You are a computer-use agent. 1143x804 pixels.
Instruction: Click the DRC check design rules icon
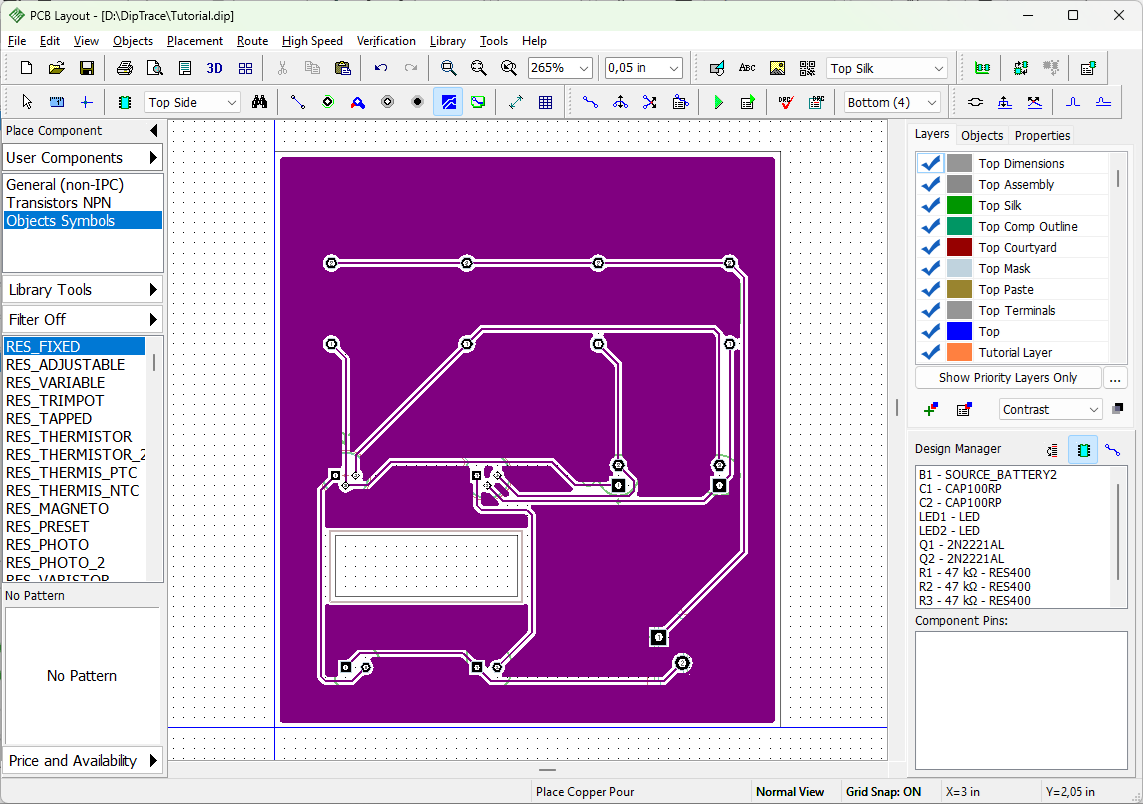[x=786, y=102]
